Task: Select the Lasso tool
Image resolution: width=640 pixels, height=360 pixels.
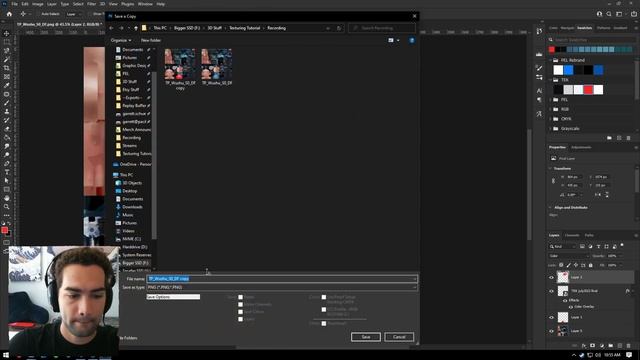Action: [x=7, y=51]
